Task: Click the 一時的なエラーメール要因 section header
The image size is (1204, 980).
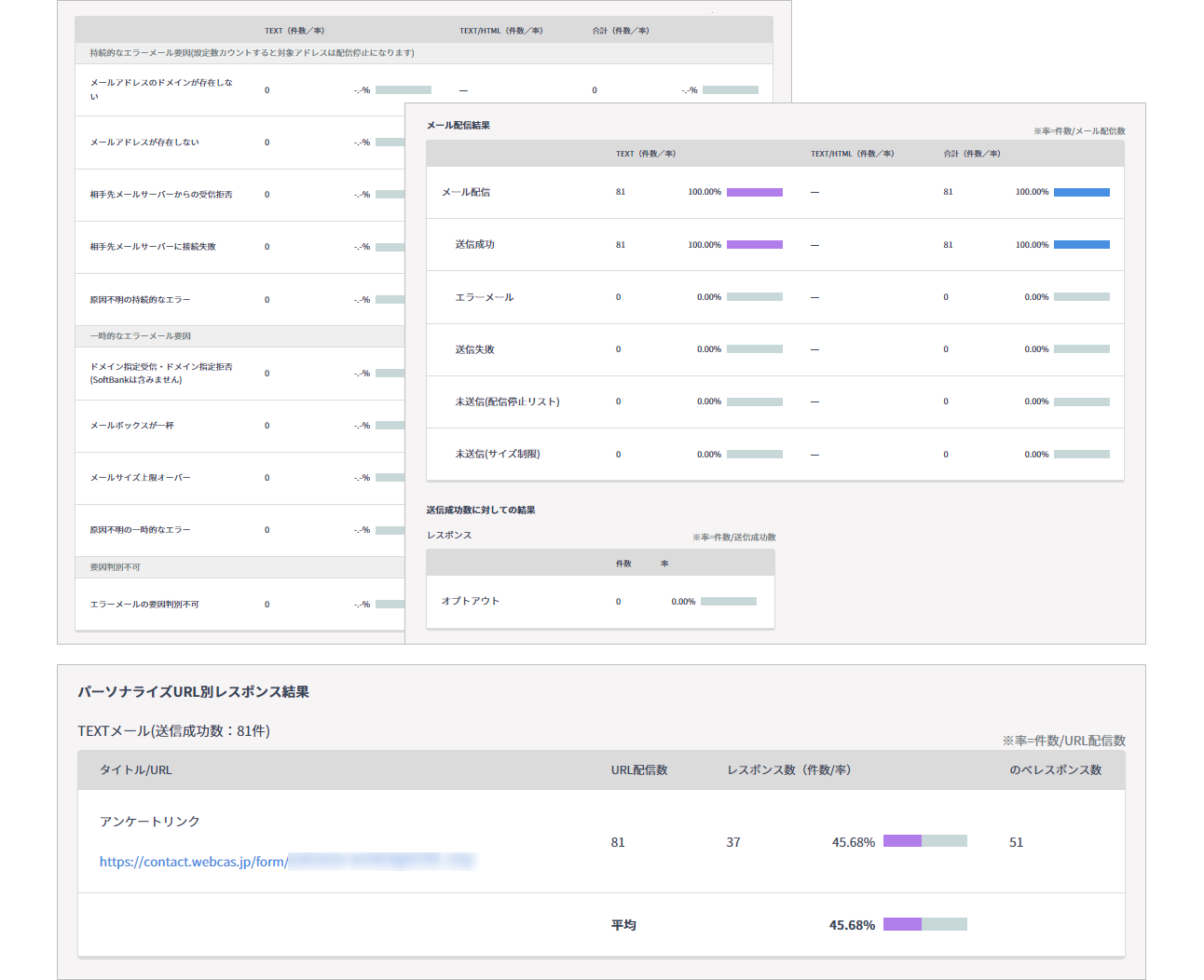Action: (x=140, y=335)
